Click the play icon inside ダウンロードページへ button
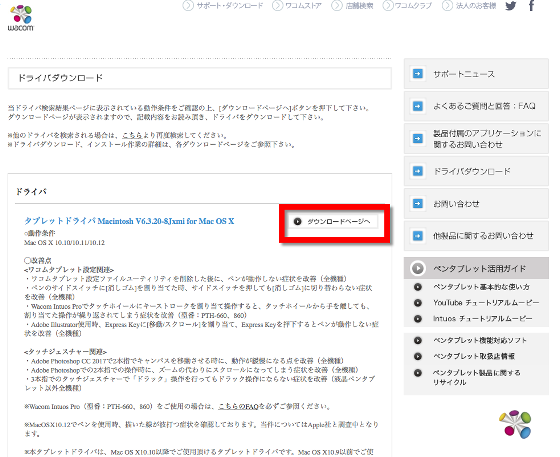This screenshot has height=457, width=560. [297, 221]
